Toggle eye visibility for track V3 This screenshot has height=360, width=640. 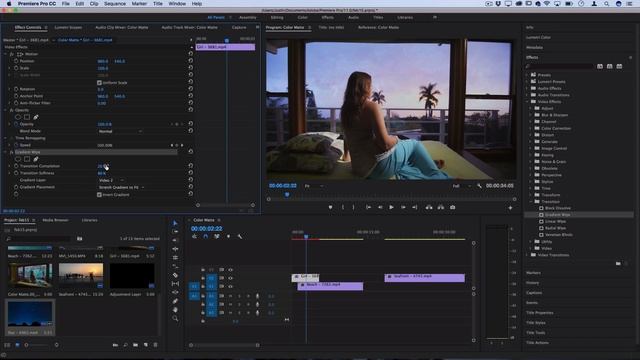pyautogui.click(x=231, y=270)
